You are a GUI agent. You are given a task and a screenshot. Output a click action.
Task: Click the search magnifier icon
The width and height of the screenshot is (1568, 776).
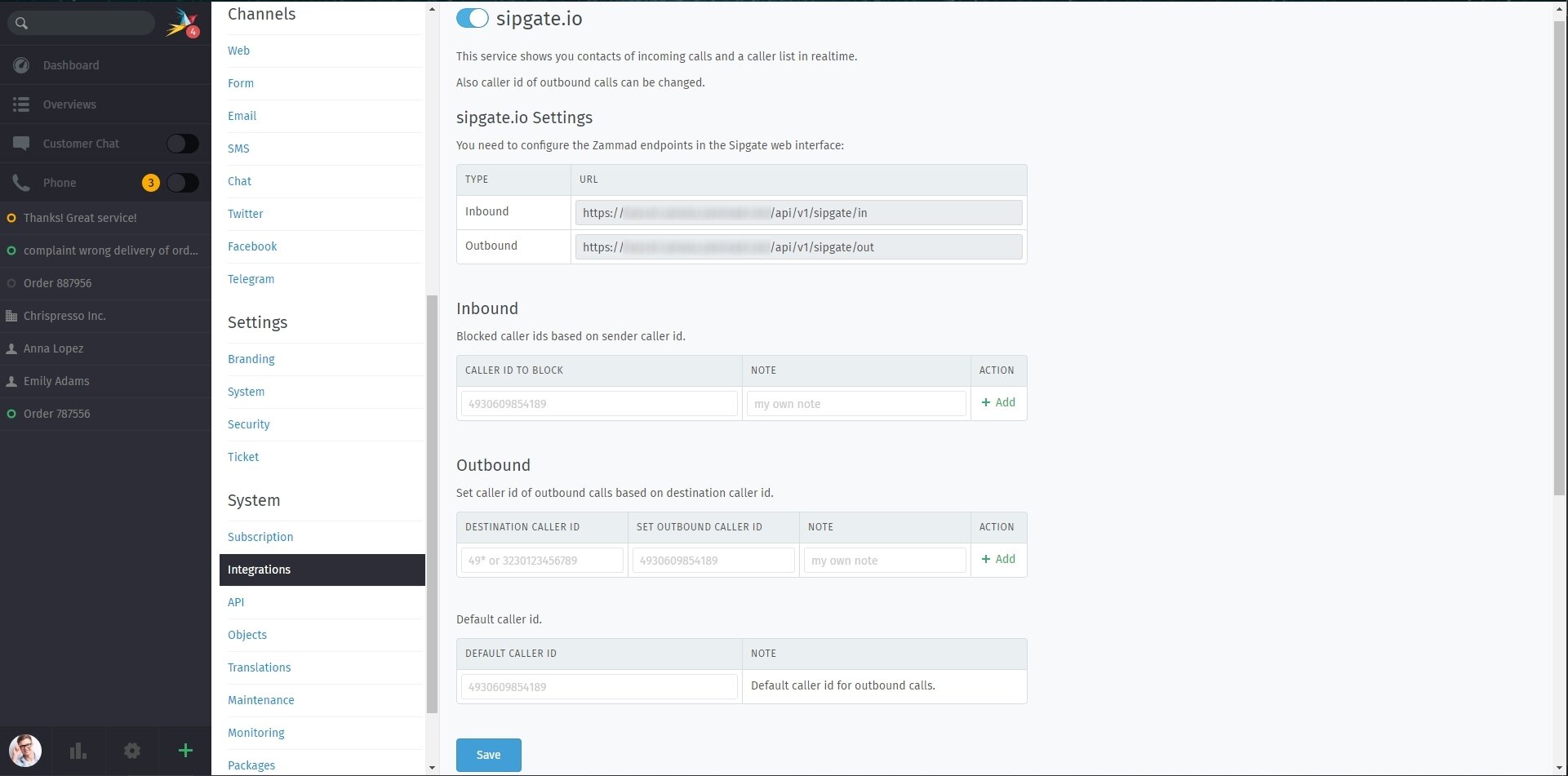(x=21, y=23)
